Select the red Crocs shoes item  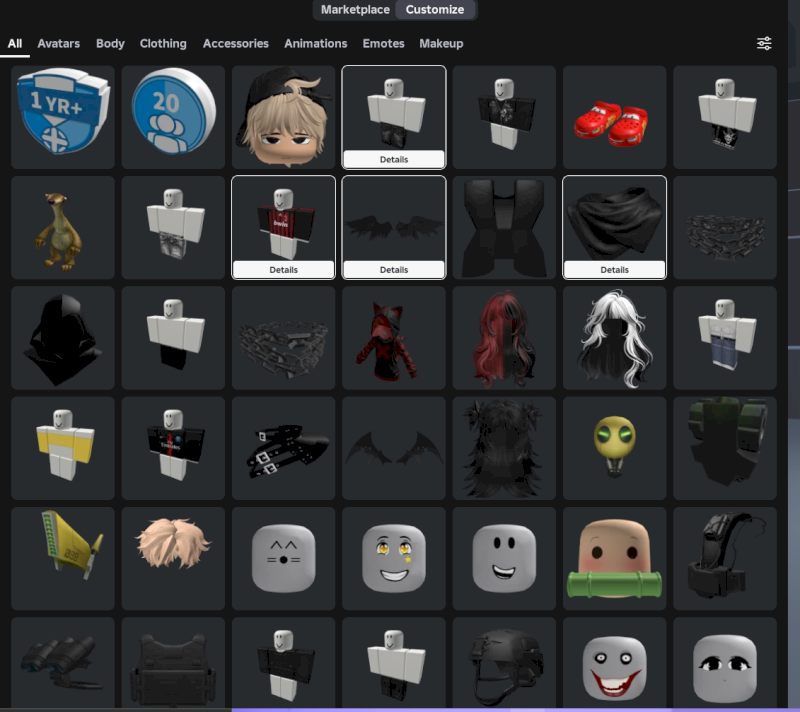coord(614,117)
